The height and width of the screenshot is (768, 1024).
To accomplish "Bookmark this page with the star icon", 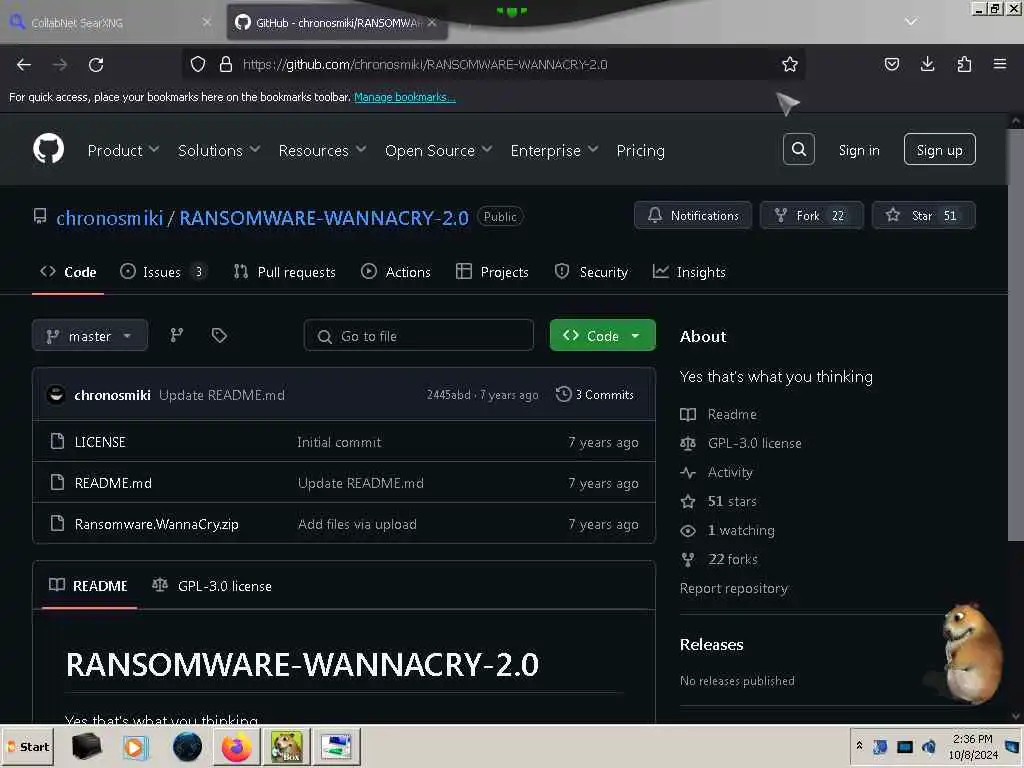I will click(790, 64).
